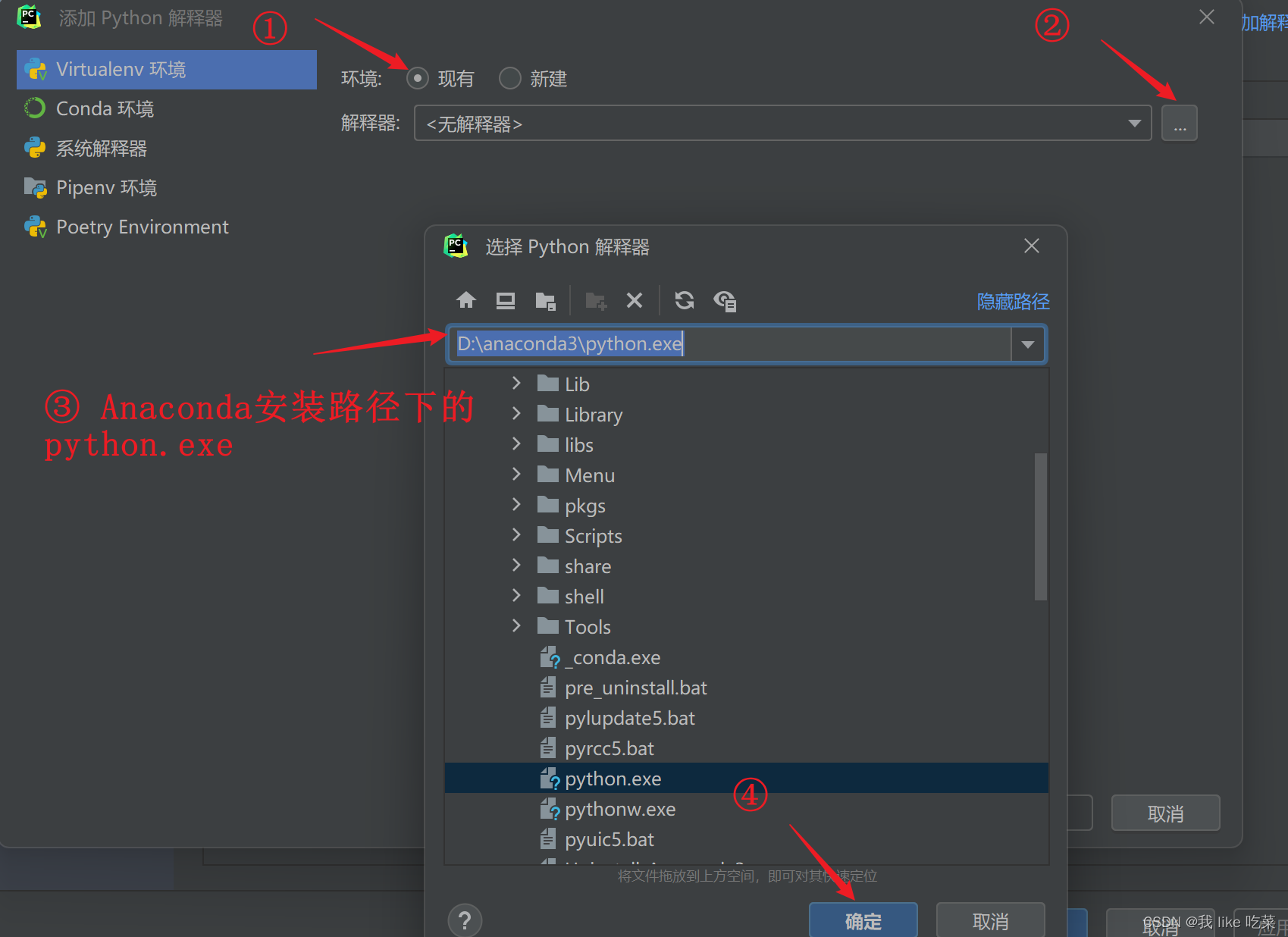Toggle show hidden files icon
Viewport: 1288px width, 937px height.
pos(725,301)
